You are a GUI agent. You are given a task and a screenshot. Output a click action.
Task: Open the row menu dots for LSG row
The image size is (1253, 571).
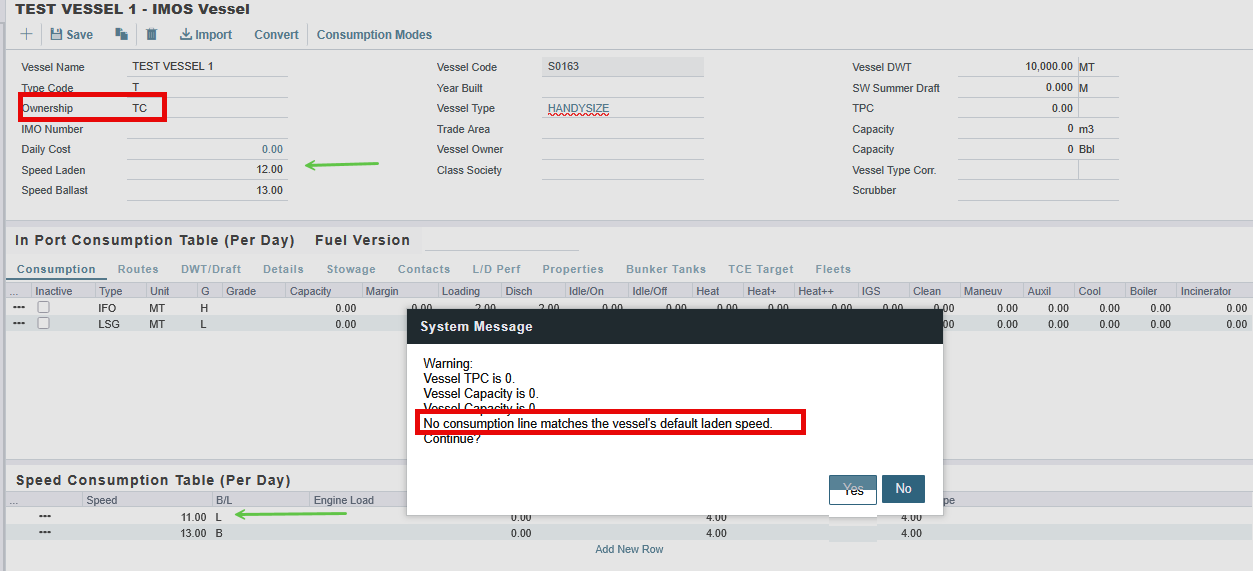pos(19,324)
